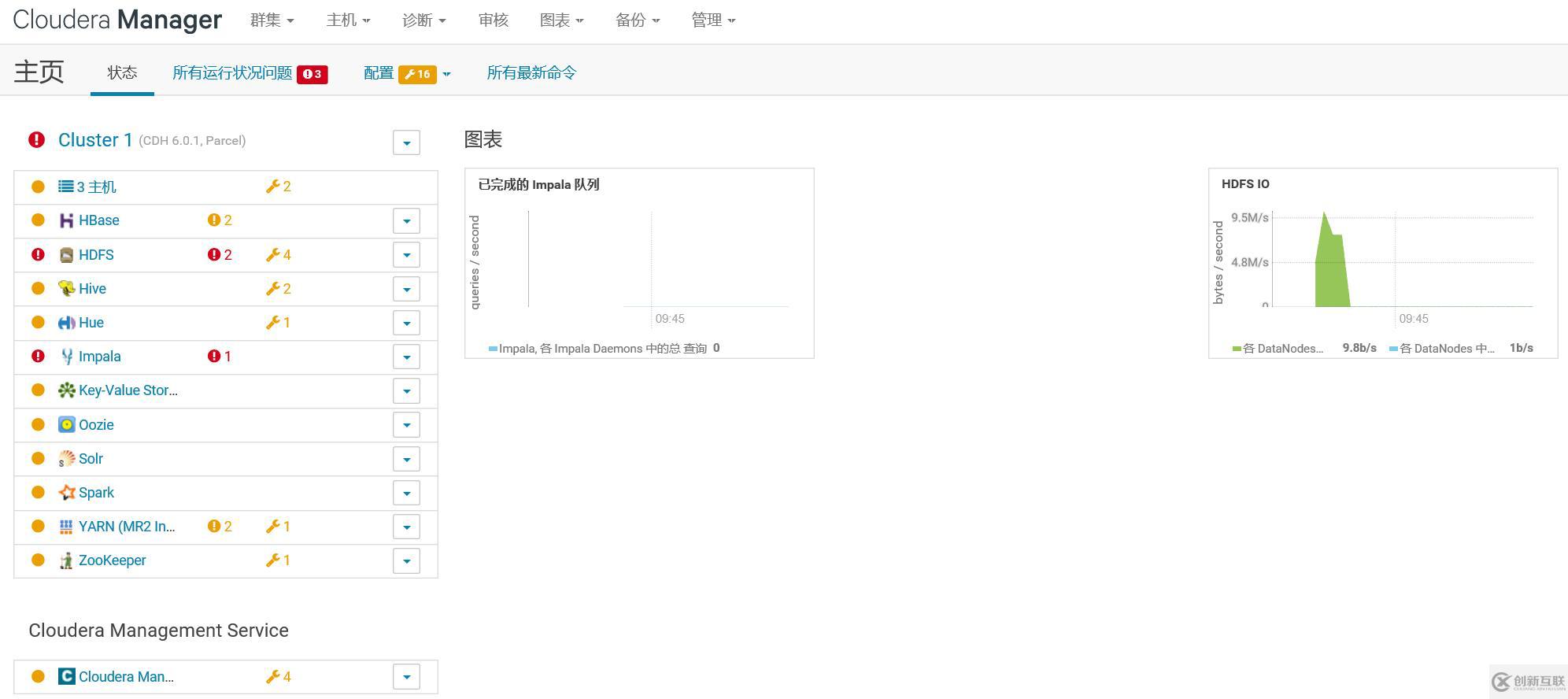Click the HBase service icon
This screenshot has height=699, width=1568.
tap(67, 220)
